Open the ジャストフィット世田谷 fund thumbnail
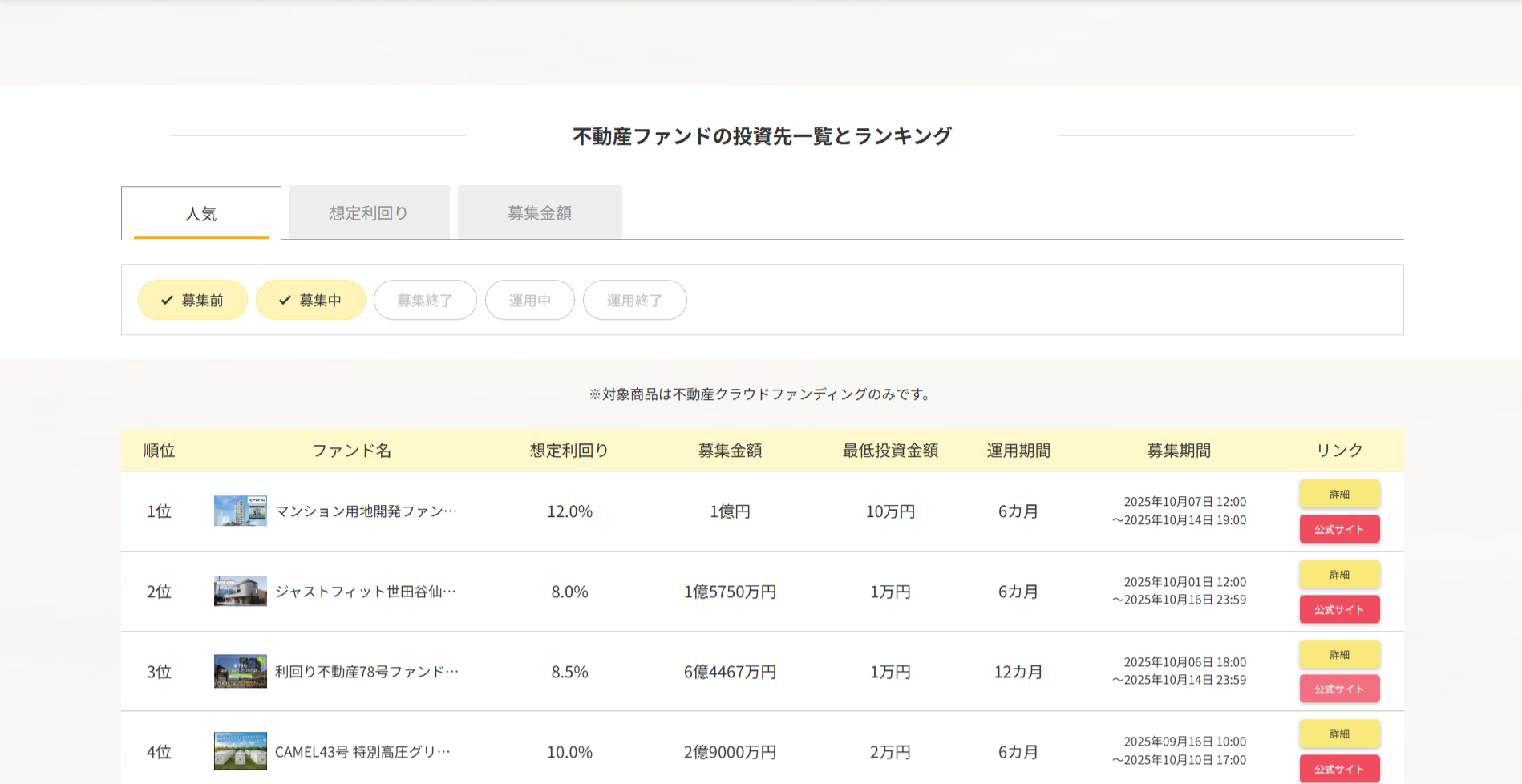Viewport: 1522px width, 784px height. (x=240, y=591)
